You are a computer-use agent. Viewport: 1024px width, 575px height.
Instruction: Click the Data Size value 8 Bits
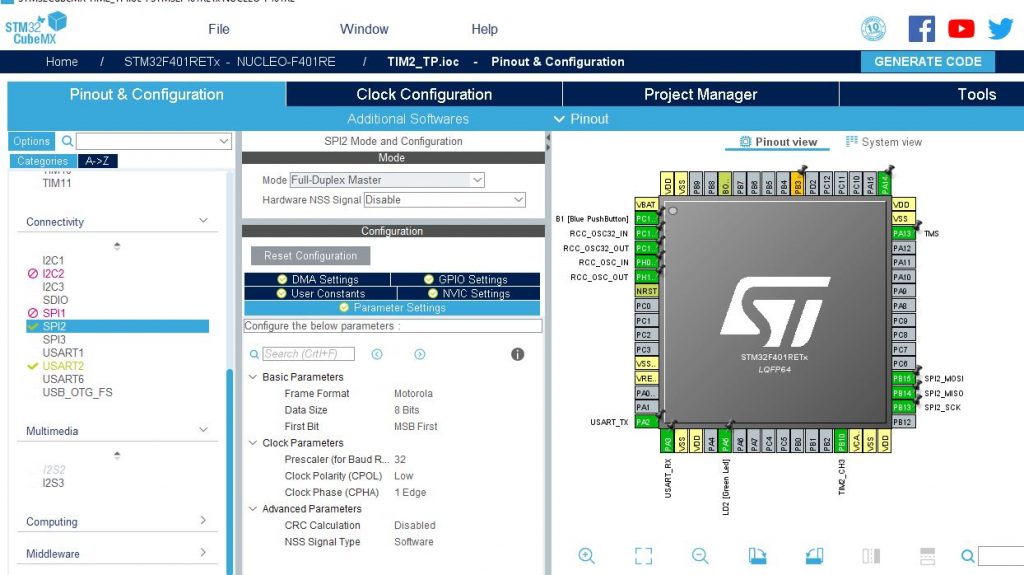(x=406, y=410)
